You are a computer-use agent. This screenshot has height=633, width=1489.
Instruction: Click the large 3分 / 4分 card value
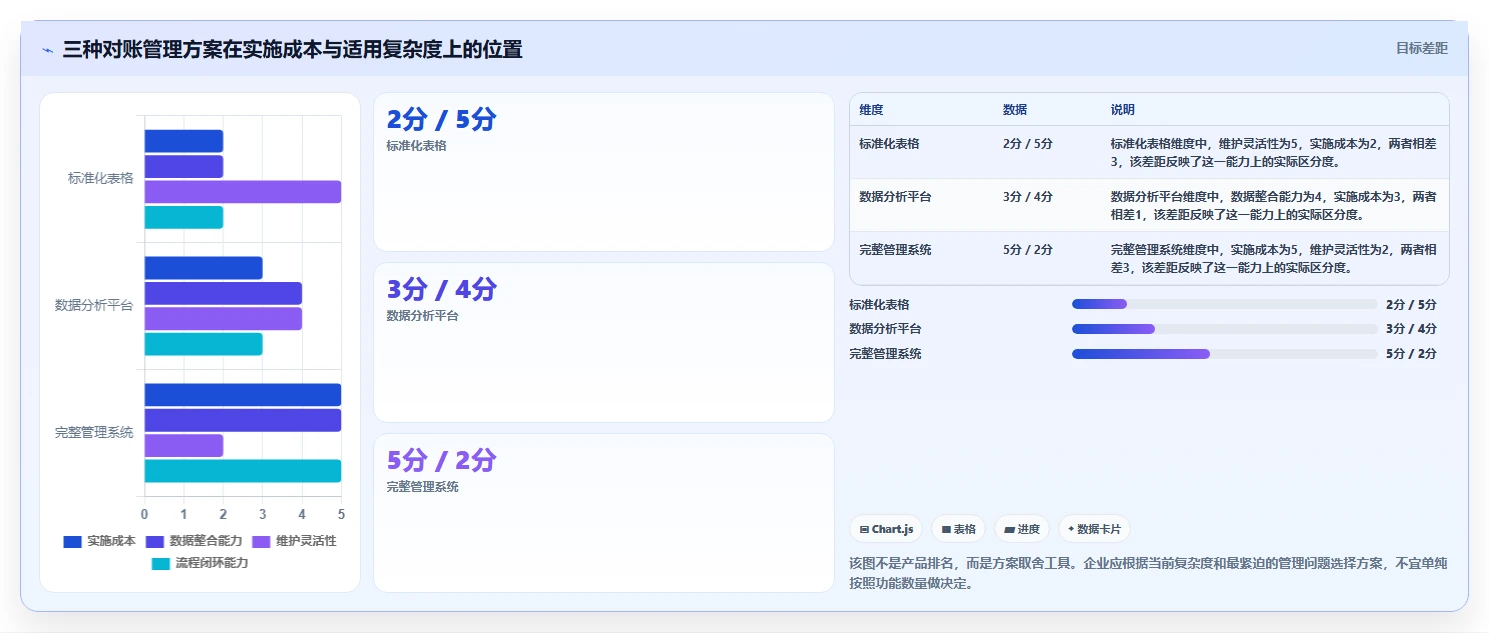click(x=441, y=290)
